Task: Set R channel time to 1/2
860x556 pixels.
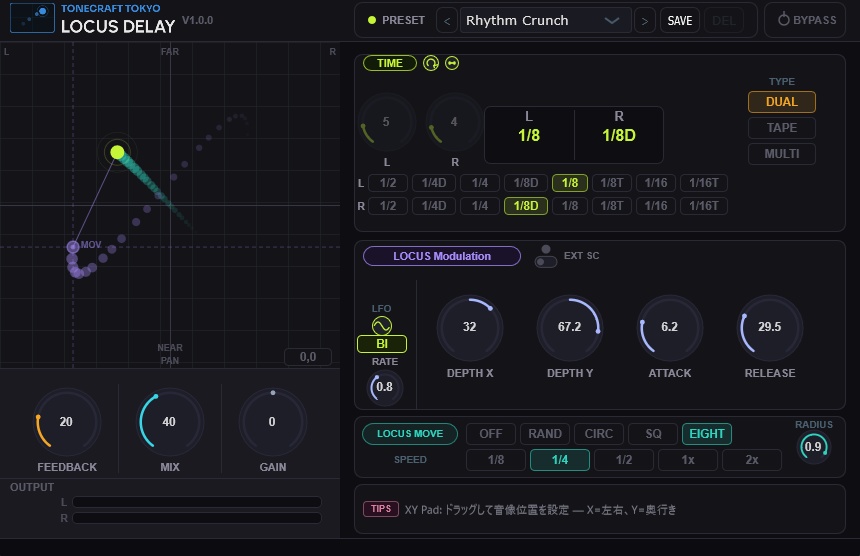Action: 388,206
